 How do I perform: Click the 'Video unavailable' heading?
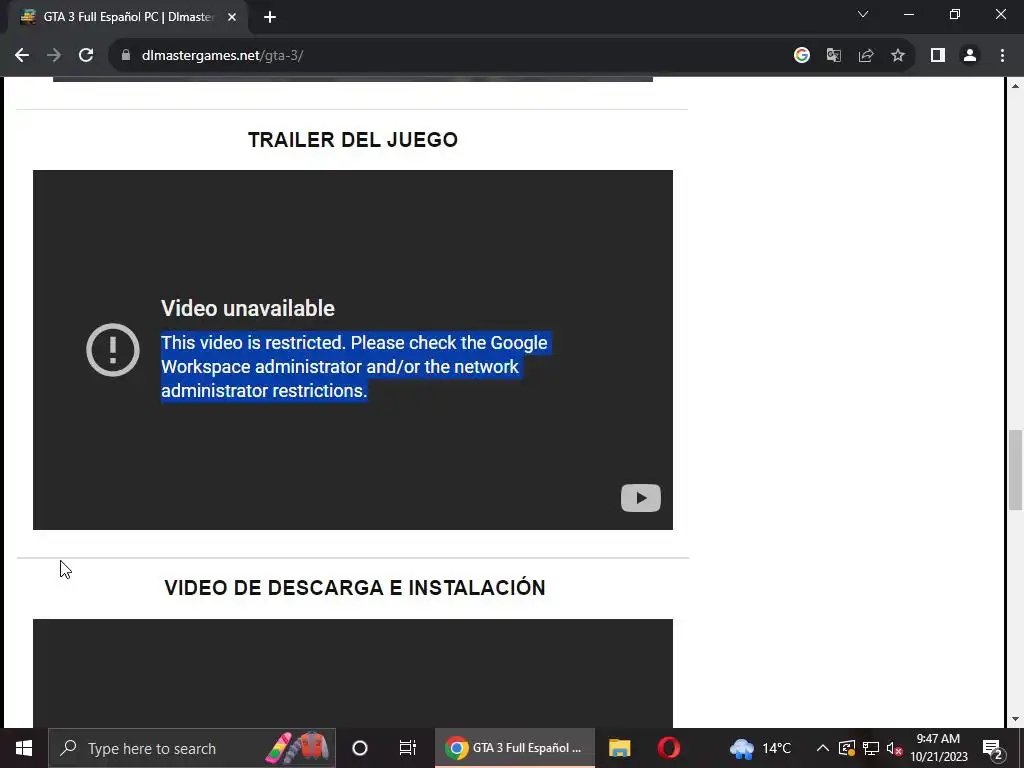pos(248,308)
